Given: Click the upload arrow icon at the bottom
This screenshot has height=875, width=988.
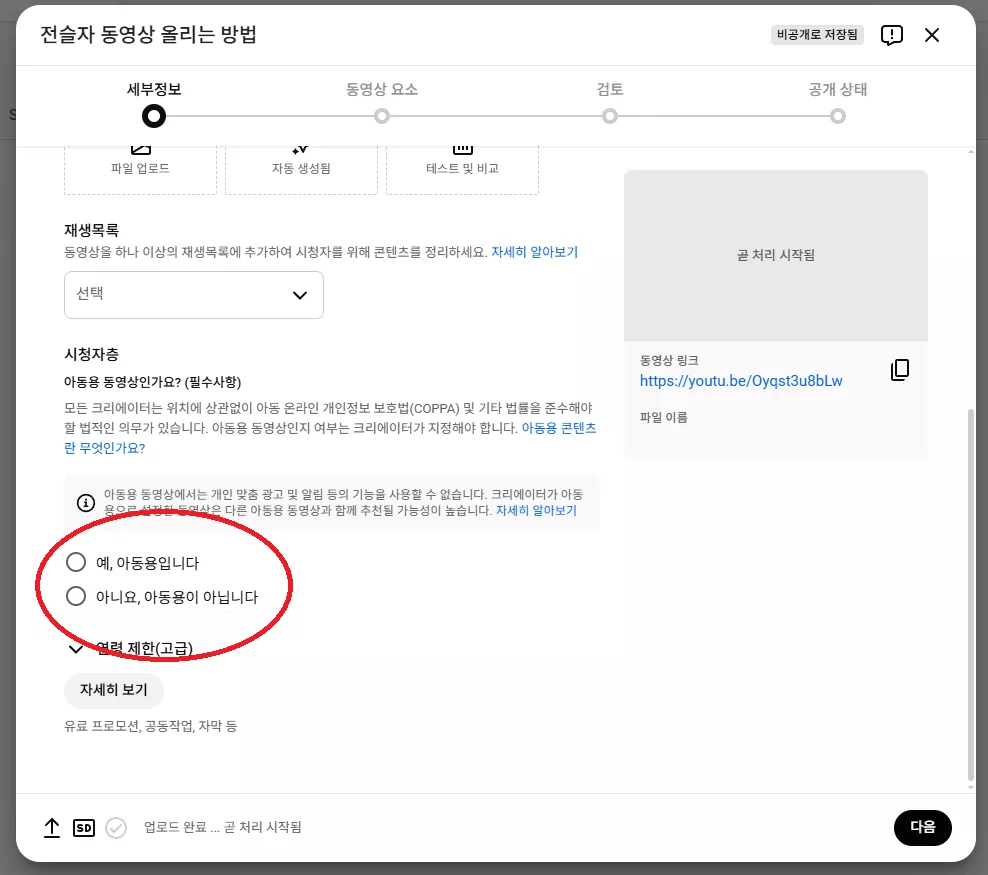Looking at the screenshot, I should (52, 828).
